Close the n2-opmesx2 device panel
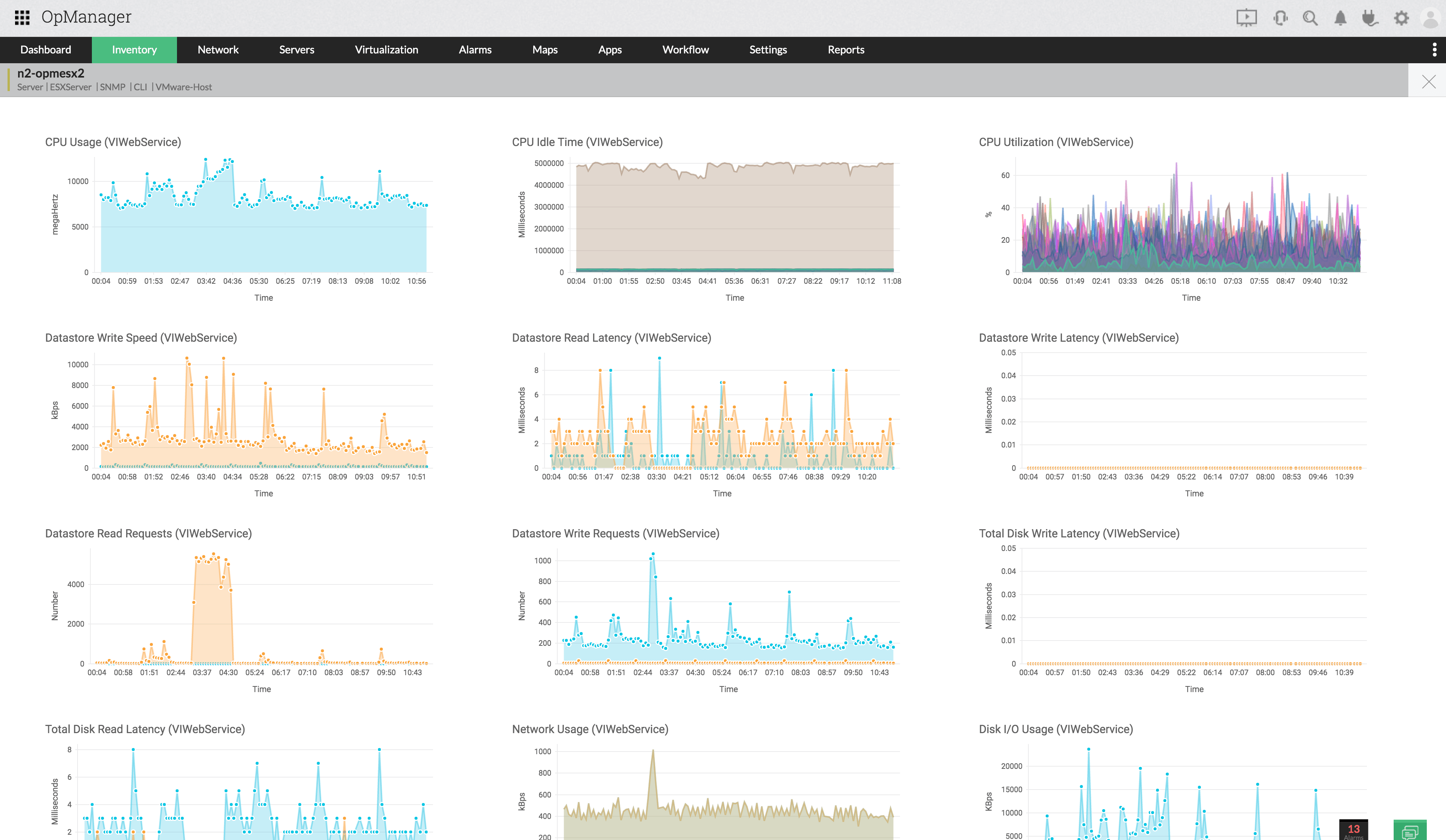Viewport: 1446px width, 840px height. 1428,81
